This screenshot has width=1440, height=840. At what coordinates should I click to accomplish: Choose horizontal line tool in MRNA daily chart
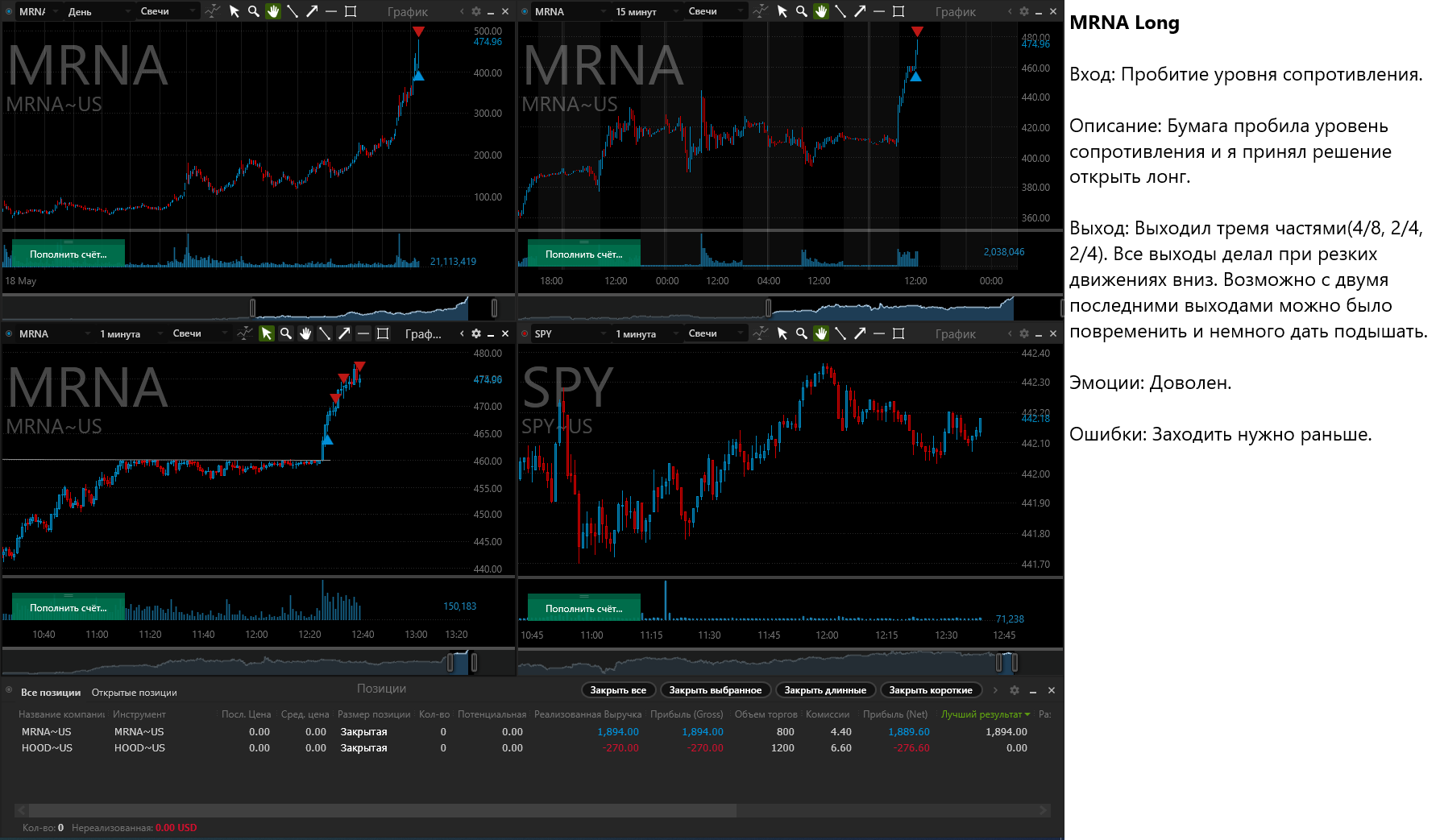click(x=330, y=11)
